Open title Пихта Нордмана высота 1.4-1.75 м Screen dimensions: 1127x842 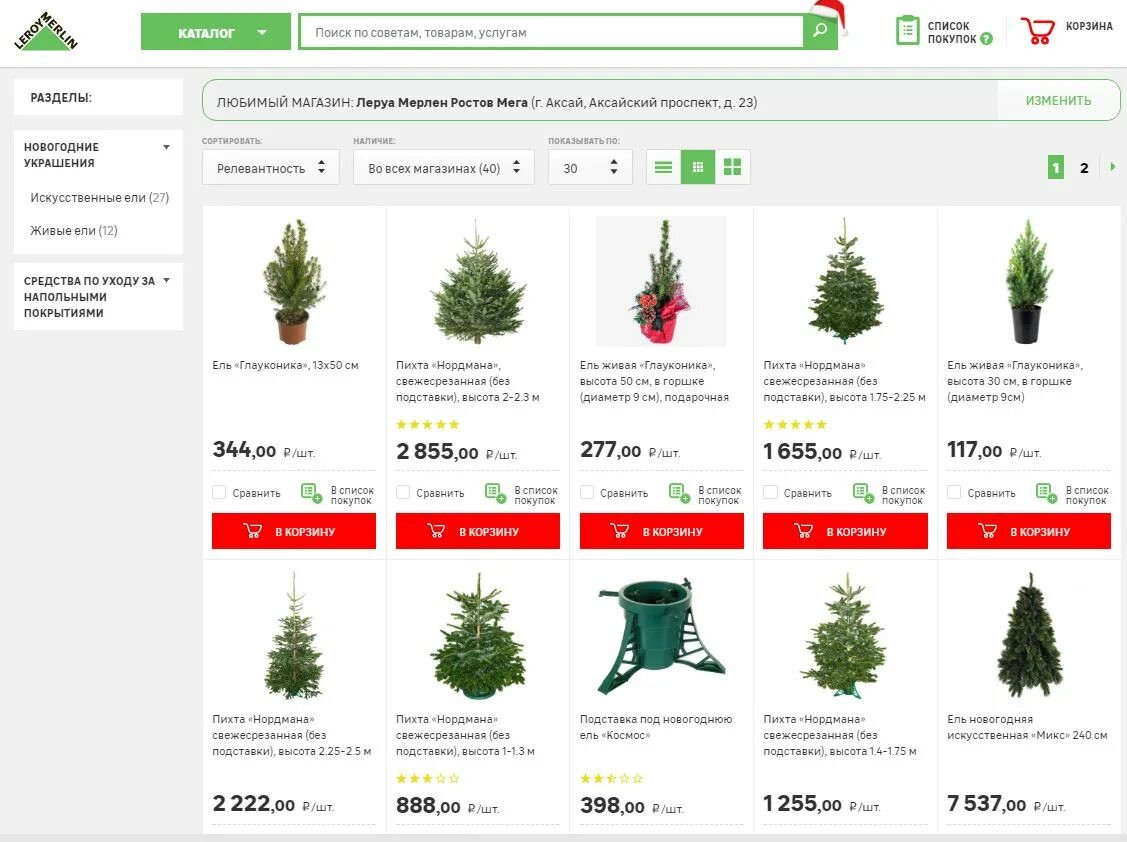tap(840, 735)
